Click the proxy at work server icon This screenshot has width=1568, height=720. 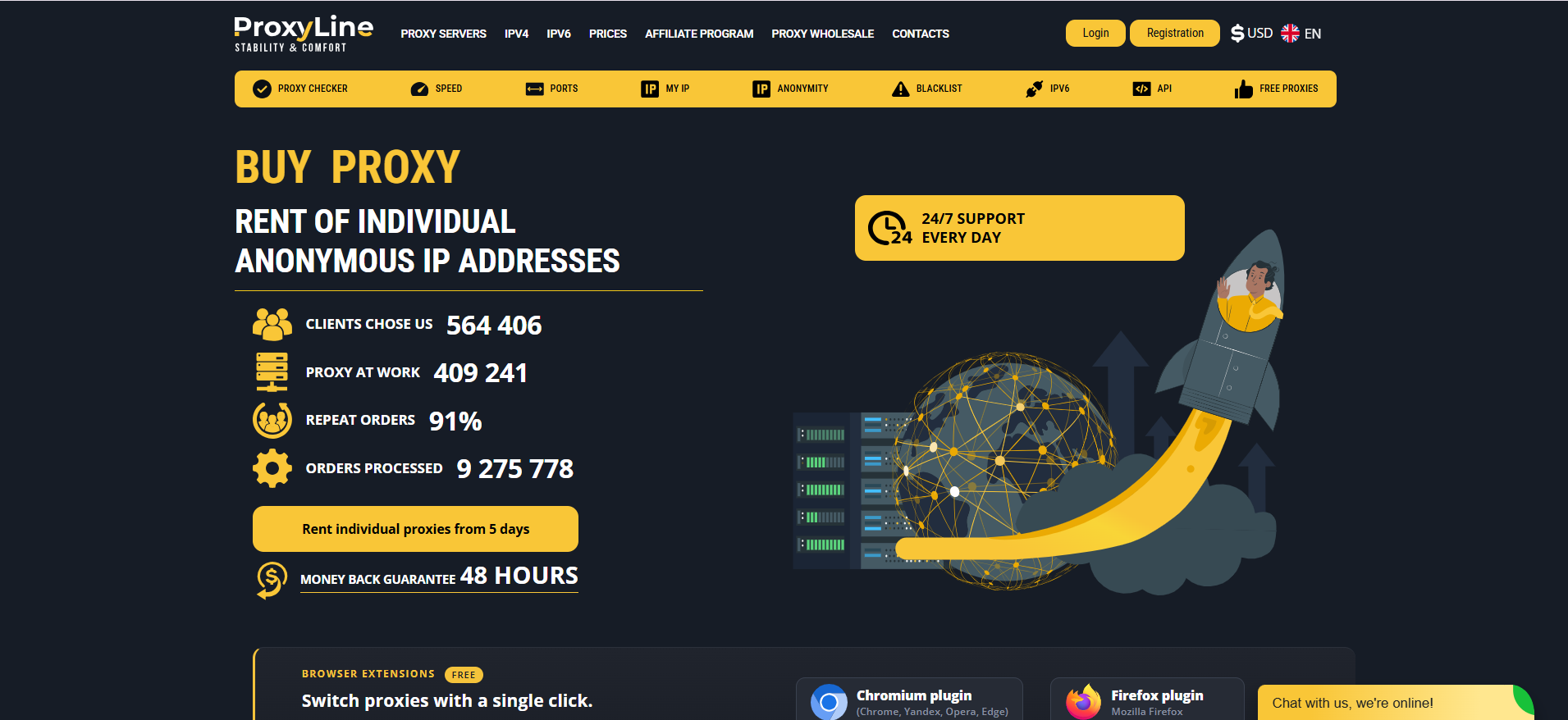point(272,372)
